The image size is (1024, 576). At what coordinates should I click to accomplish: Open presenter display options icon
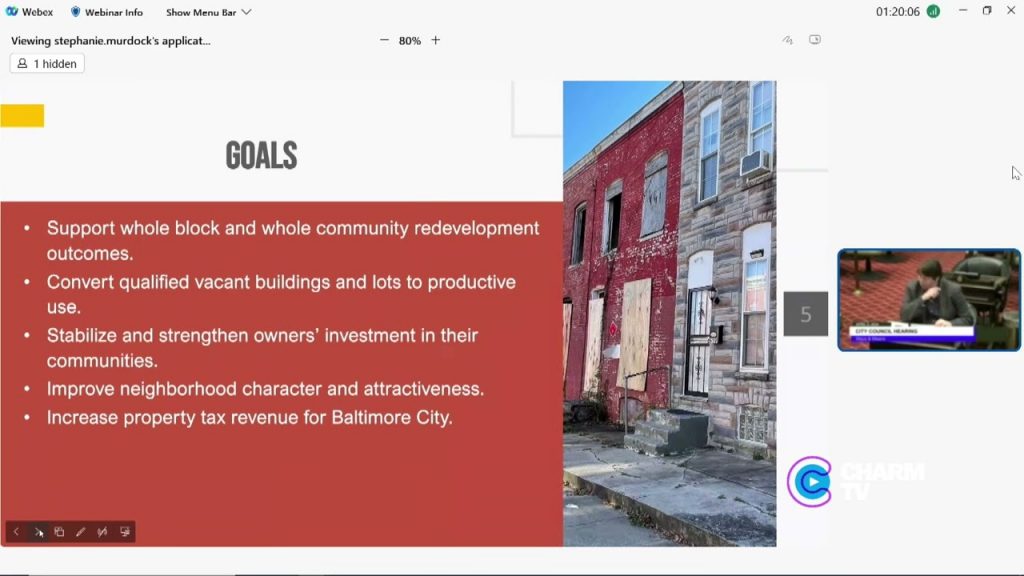pos(125,532)
